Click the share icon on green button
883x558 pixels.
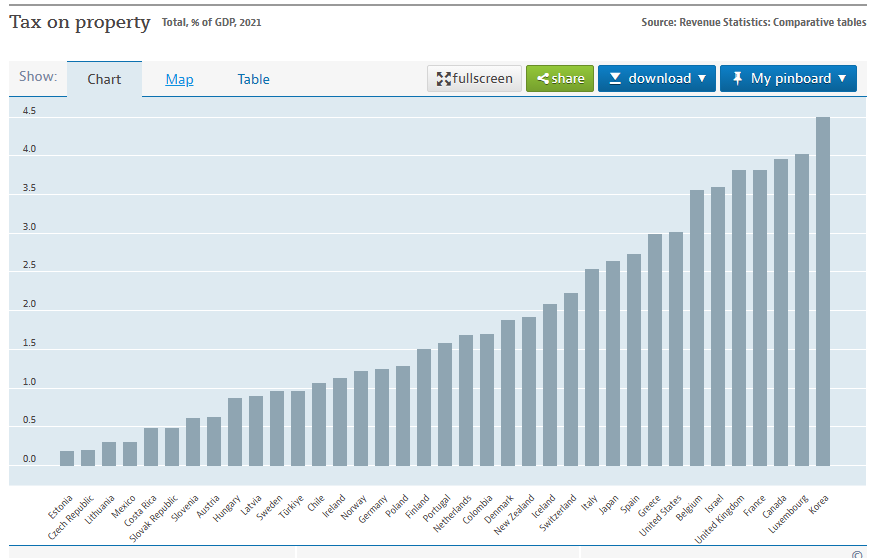543,79
